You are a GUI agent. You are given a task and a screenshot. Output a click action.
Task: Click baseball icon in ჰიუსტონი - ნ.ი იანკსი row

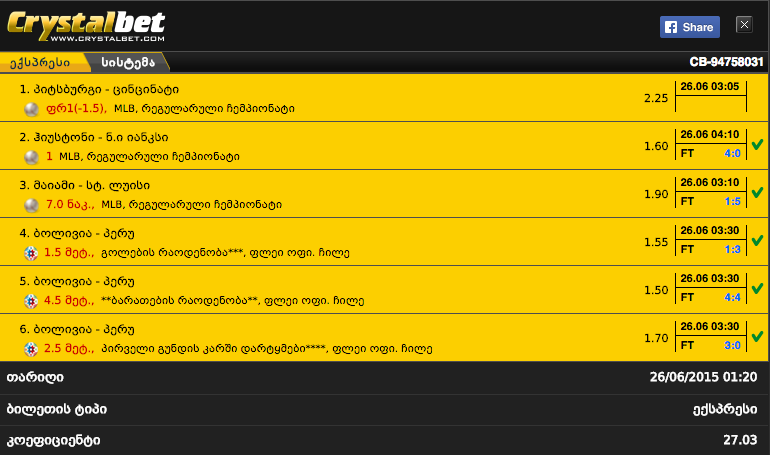click(31, 158)
